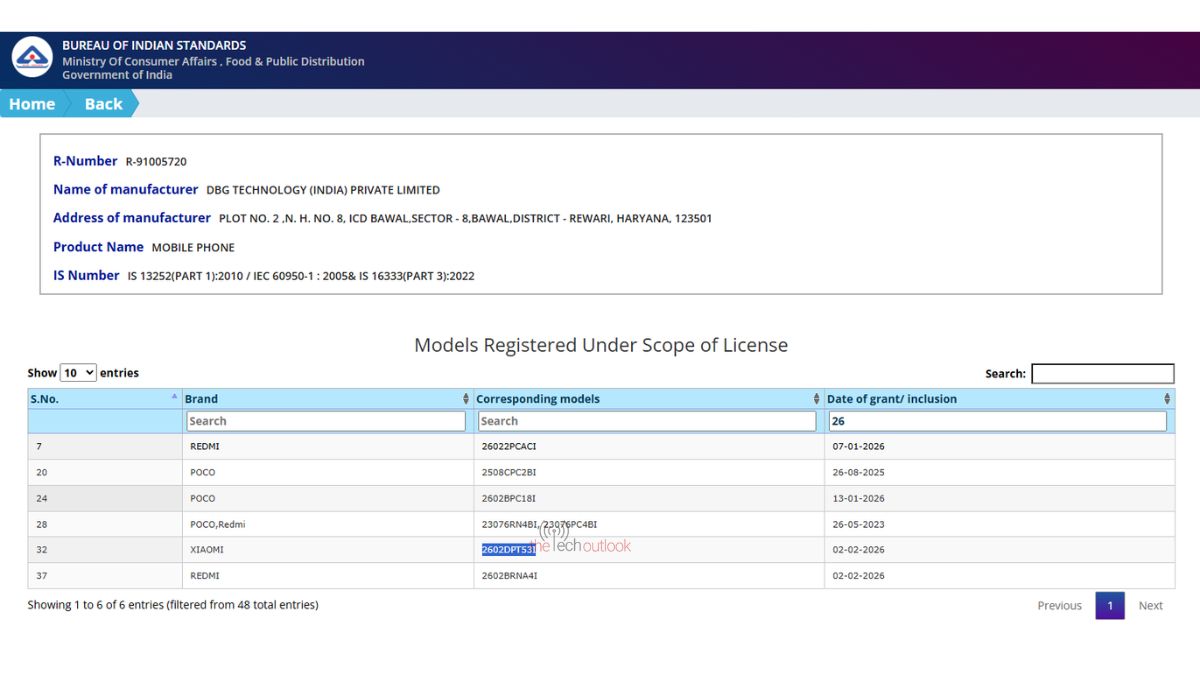Click the 13-01-2026 date cell

pyautogui.click(x=858, y=498)
